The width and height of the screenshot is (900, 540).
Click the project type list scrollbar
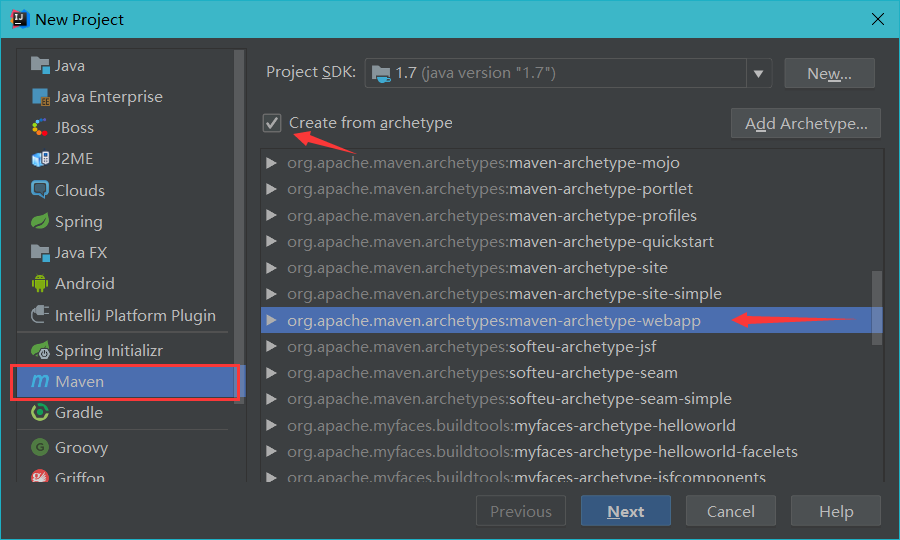(x=239, y=227)
